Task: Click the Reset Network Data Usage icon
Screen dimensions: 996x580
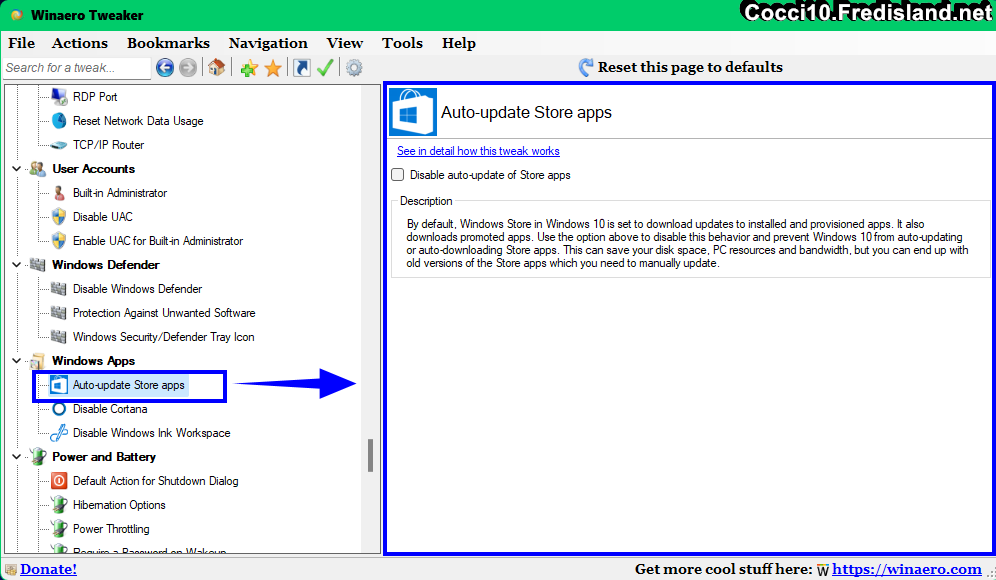Action: point(59,121)
